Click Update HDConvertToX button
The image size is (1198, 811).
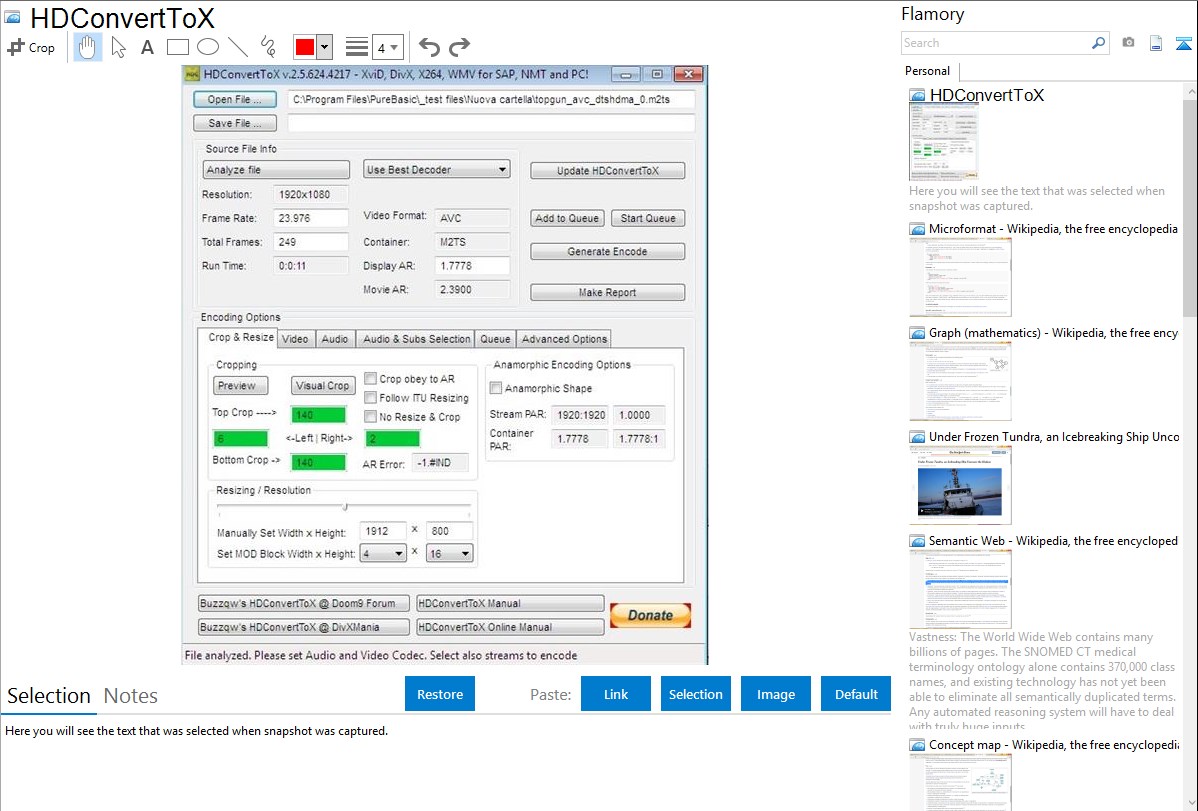point(607,170)
